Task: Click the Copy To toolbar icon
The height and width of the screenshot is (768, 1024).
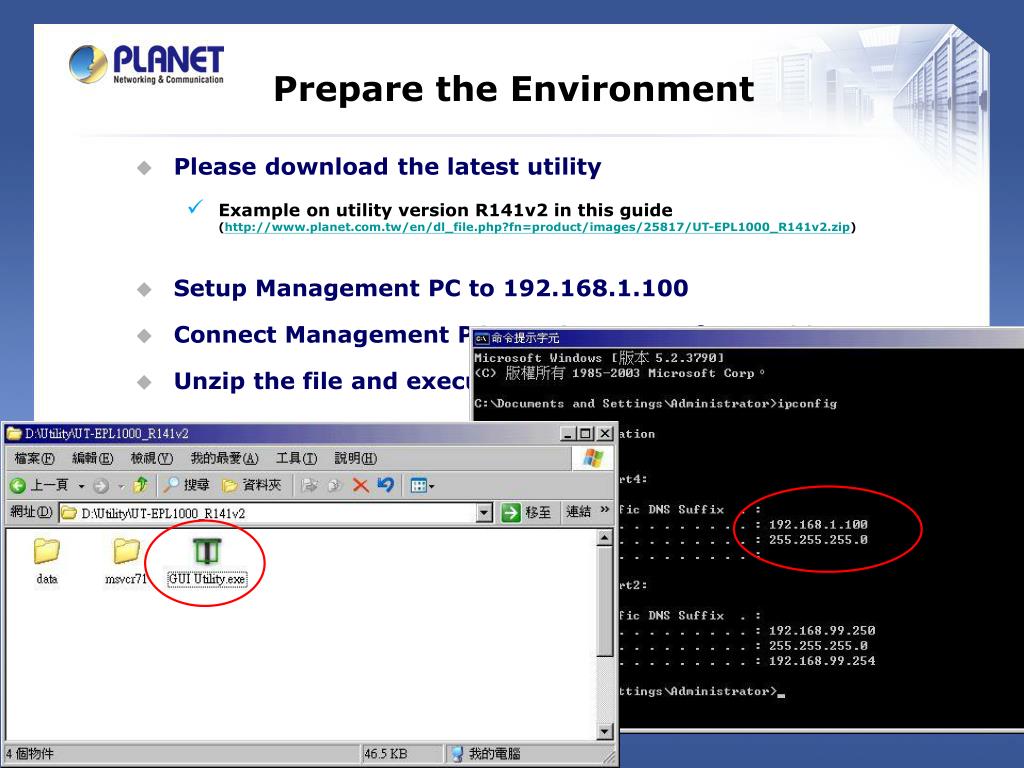Action: click(x=334, y=485)
